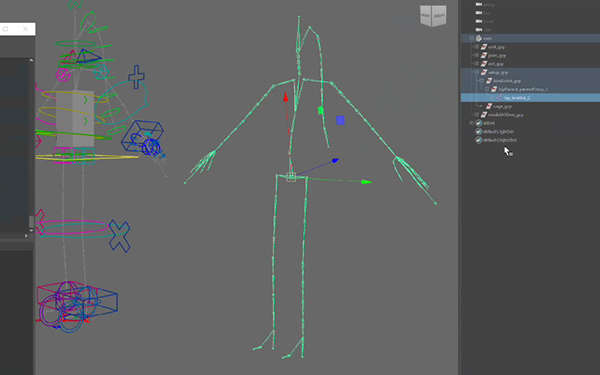Click the side camera icon in outliner
The height and width of the screenshot is (375, 600).
pos(479,29)
